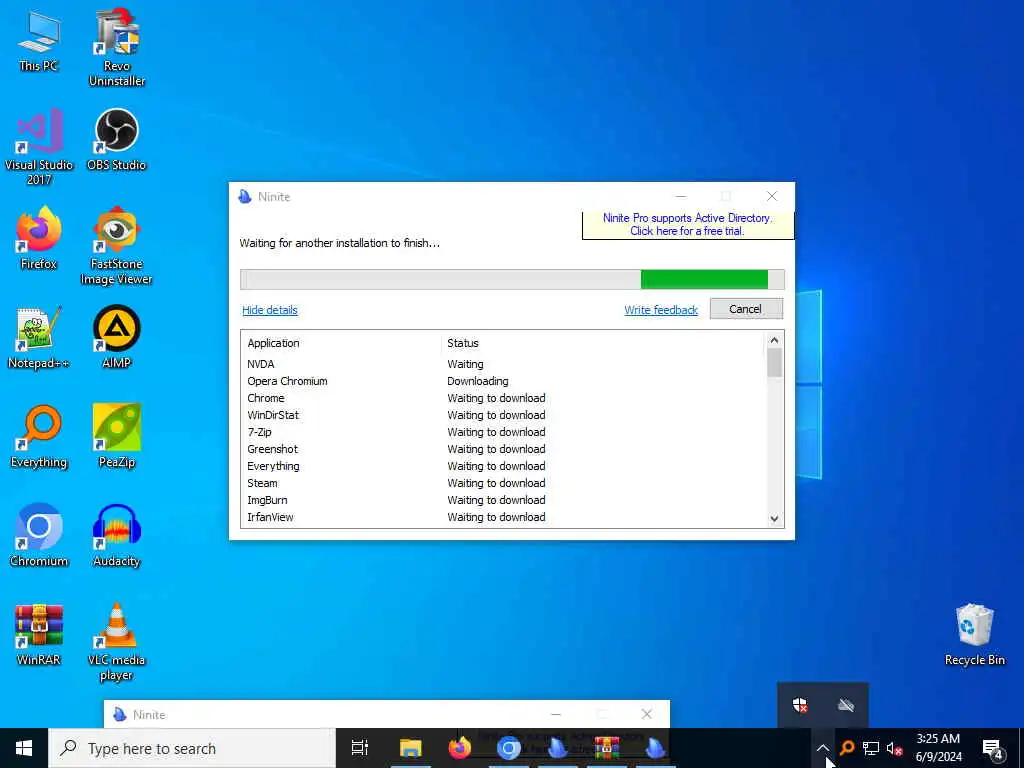The image size is (1024, 768).
Task: Select the Greenshot row
Action: point(503,449)
